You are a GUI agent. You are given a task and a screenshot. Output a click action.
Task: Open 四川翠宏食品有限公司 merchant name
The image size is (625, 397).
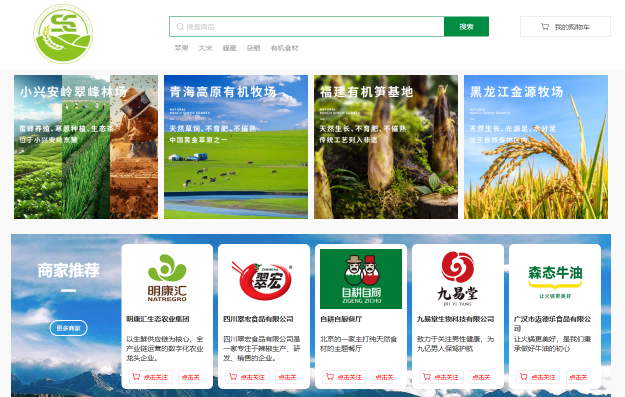[258, 319]
